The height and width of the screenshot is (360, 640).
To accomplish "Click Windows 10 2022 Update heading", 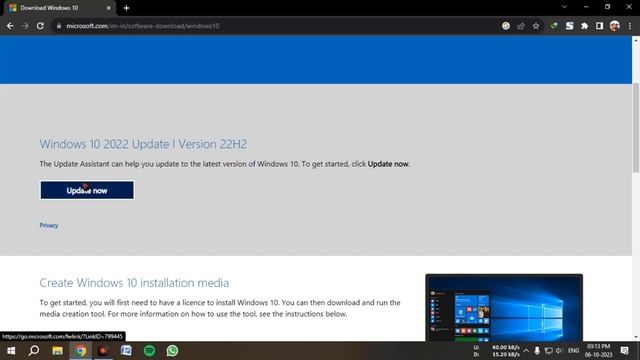I will click(143, 144).
